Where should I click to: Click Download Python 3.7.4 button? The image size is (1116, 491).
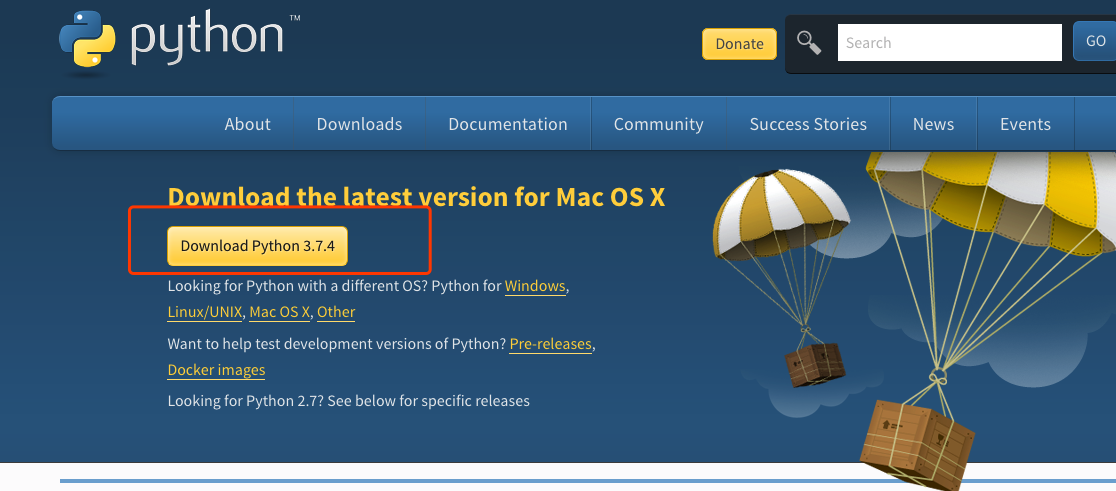[x=258, y=246]
